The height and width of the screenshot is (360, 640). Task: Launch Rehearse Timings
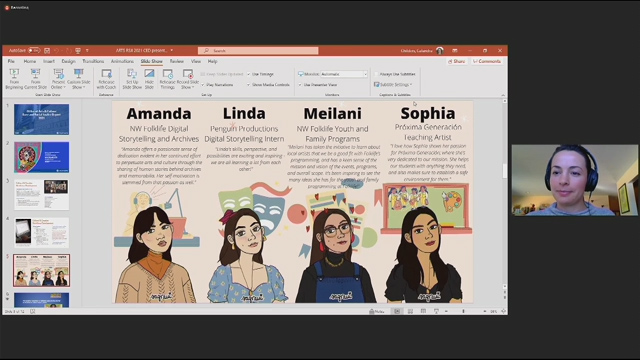coord(167,79)
